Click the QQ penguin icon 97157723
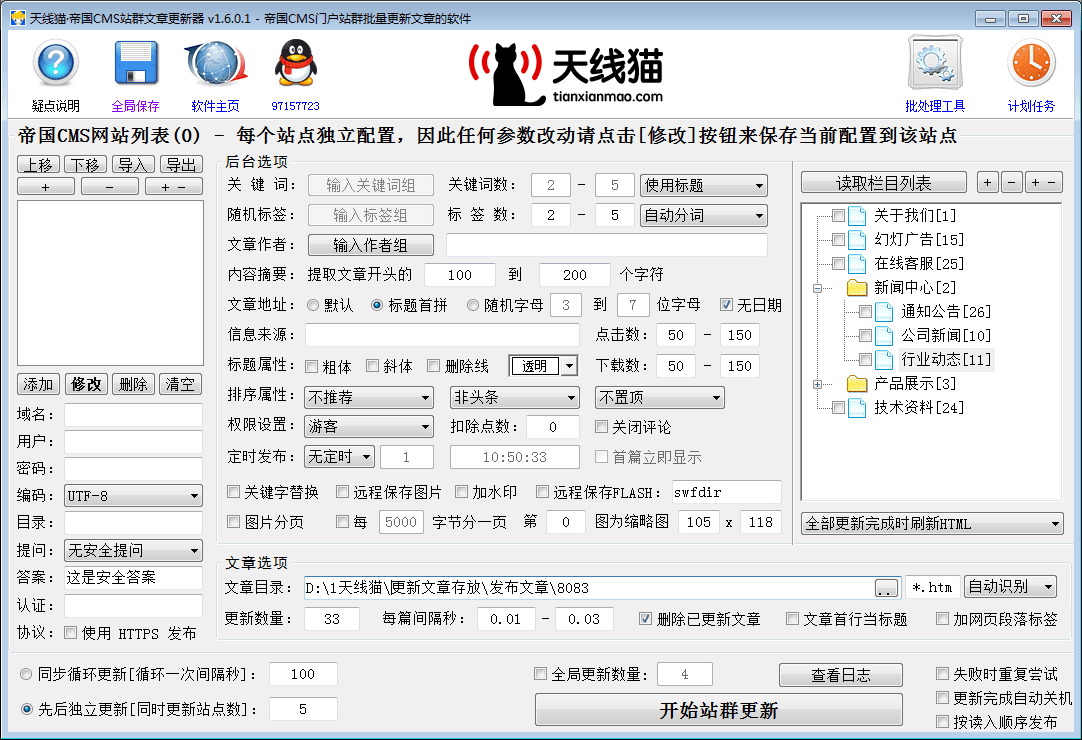This screenshot has height=740, width=1082. [x=295, y=64]
